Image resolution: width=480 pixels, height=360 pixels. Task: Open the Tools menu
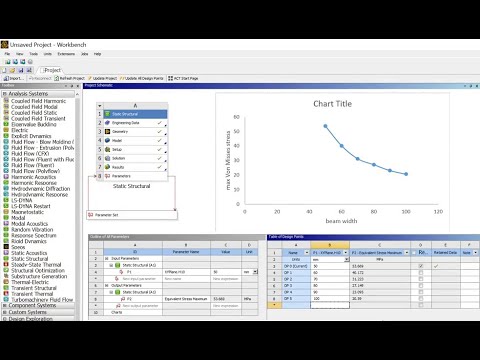click(33, 54)
